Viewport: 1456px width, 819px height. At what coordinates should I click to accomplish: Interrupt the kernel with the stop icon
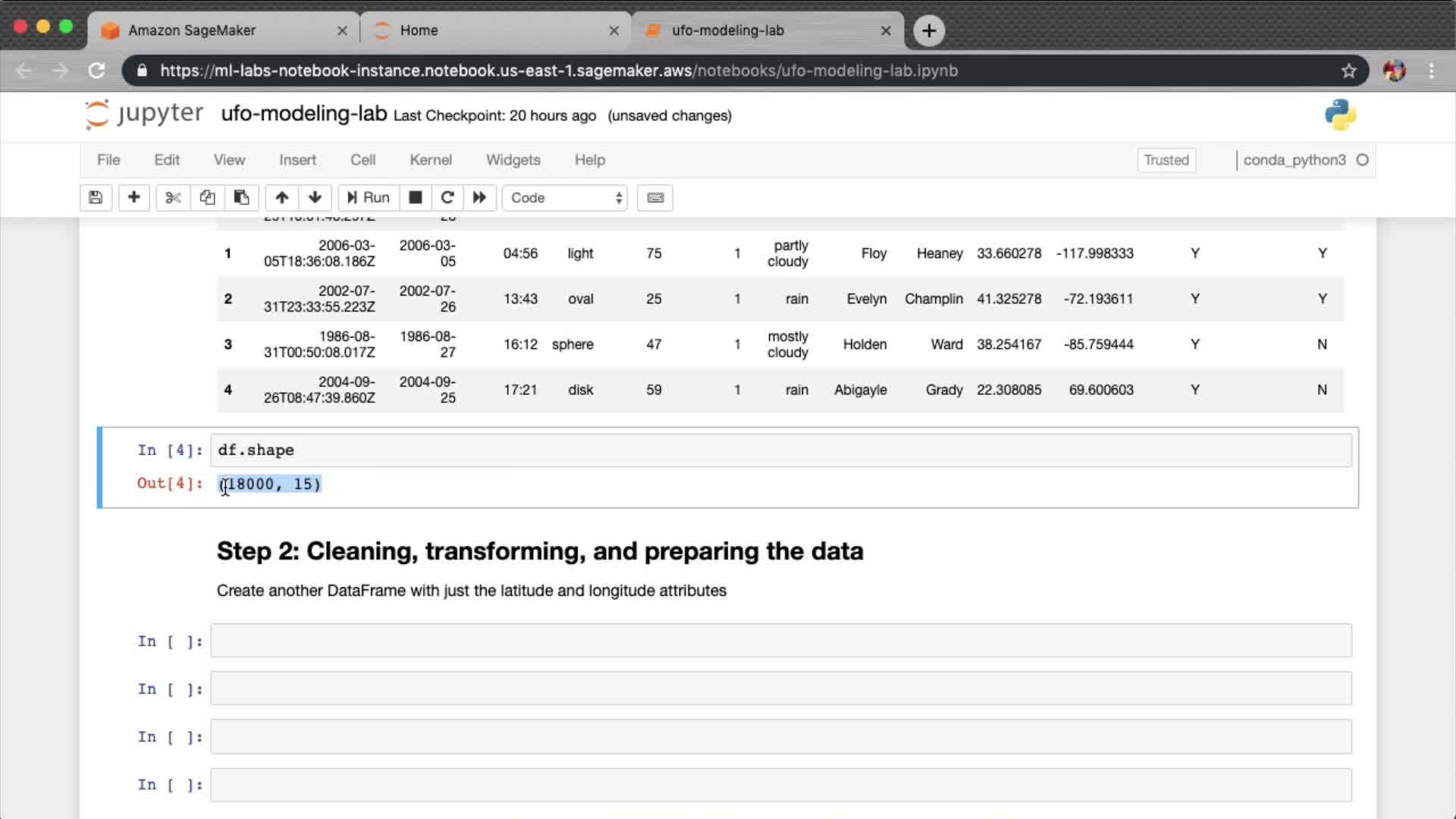[415, 198]
